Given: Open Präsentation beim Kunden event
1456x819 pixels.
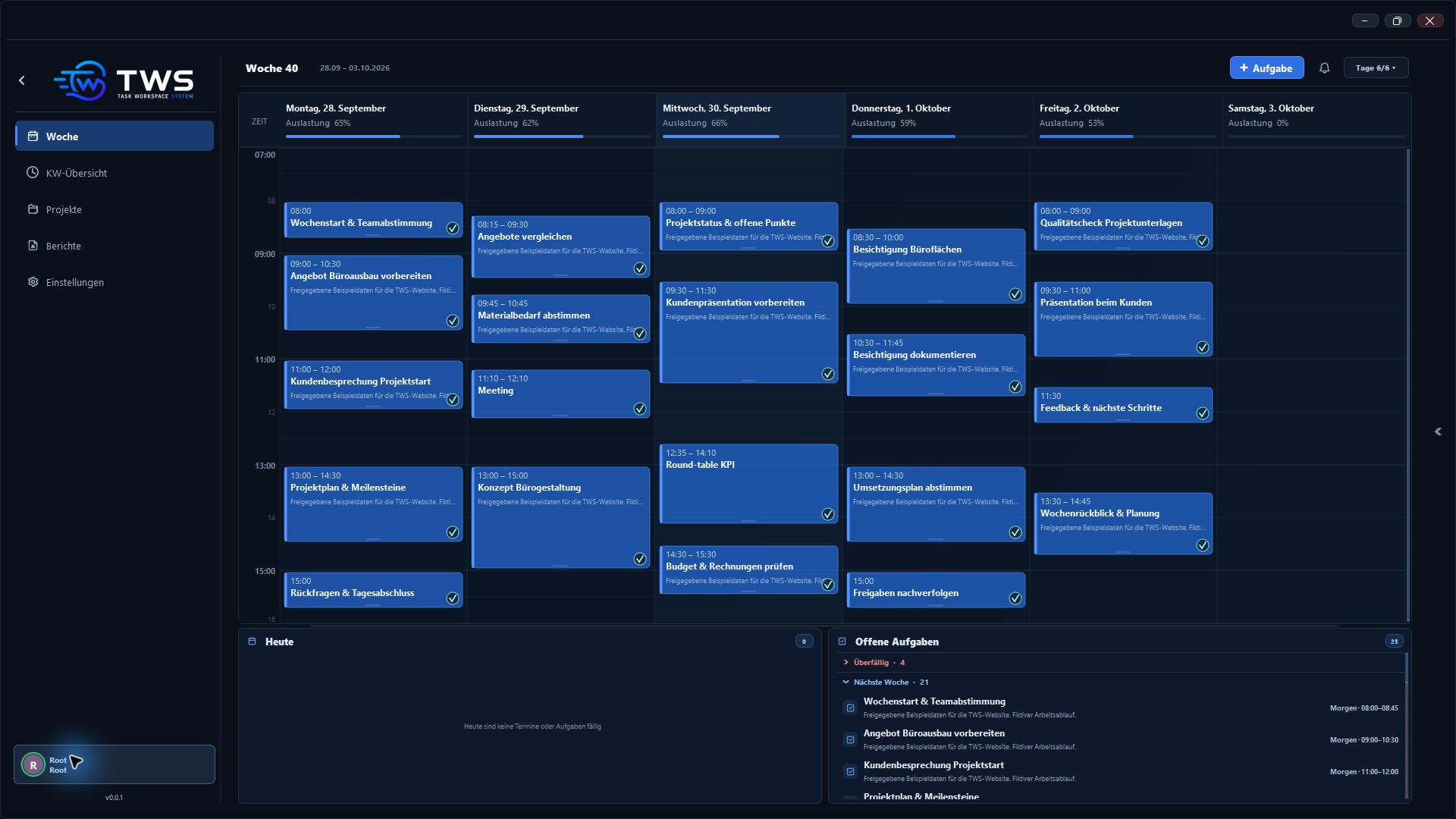Looking at the screenshot, I should (x=1123, y=319).
